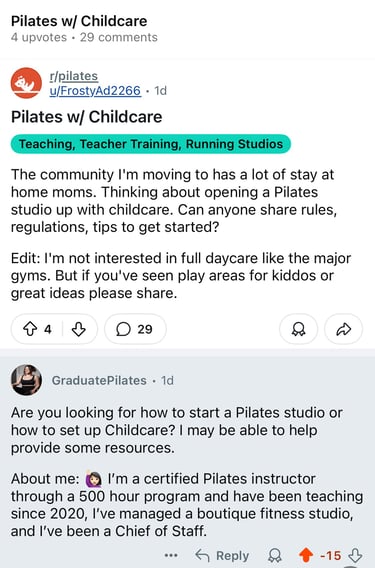
Task: Downvote the GraduatePilates comment
Action: coord(355,555)
